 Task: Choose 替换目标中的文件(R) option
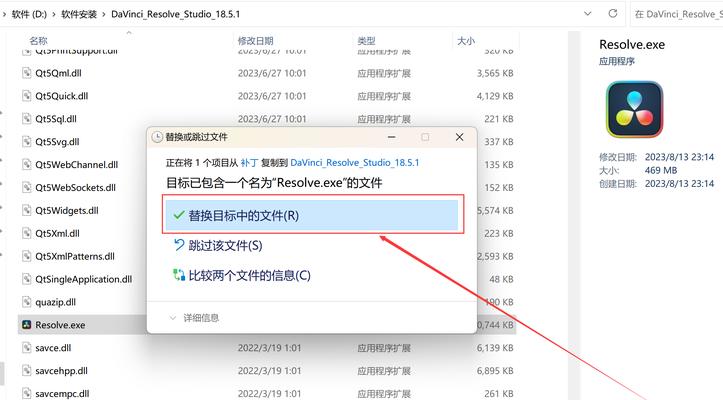(312, 215)
